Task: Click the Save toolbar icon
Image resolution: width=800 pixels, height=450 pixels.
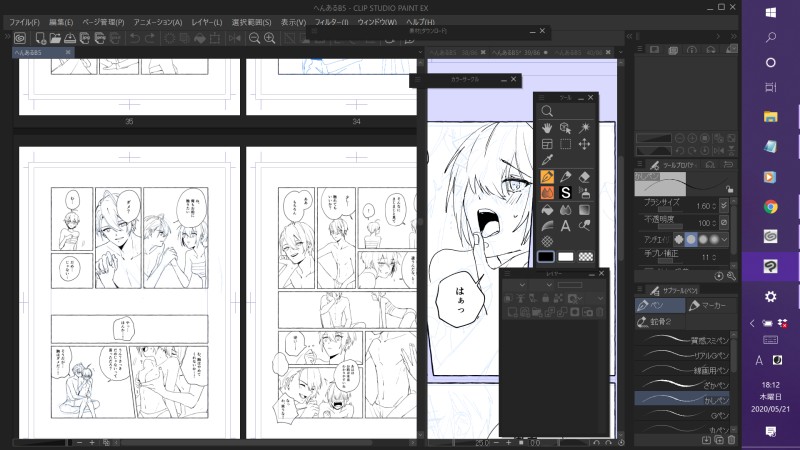Action: (70, 38)
